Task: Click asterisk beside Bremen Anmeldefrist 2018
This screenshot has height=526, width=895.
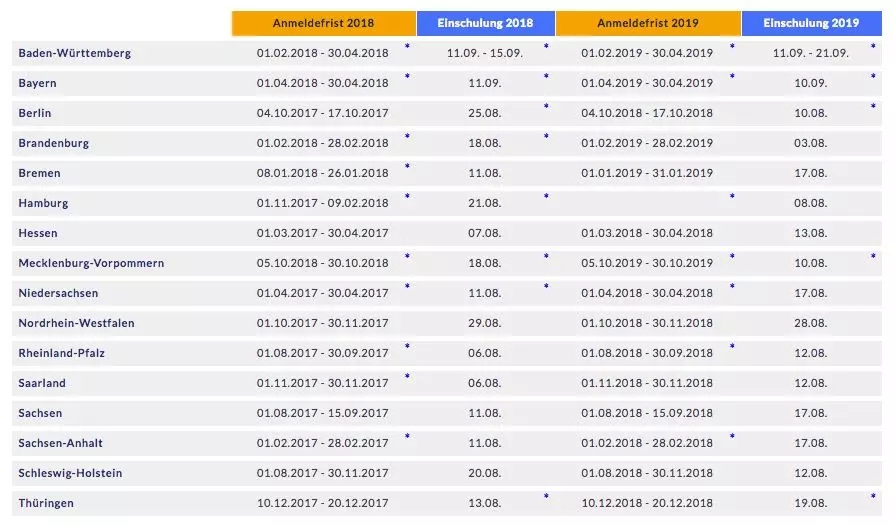Action: (407, 166)
